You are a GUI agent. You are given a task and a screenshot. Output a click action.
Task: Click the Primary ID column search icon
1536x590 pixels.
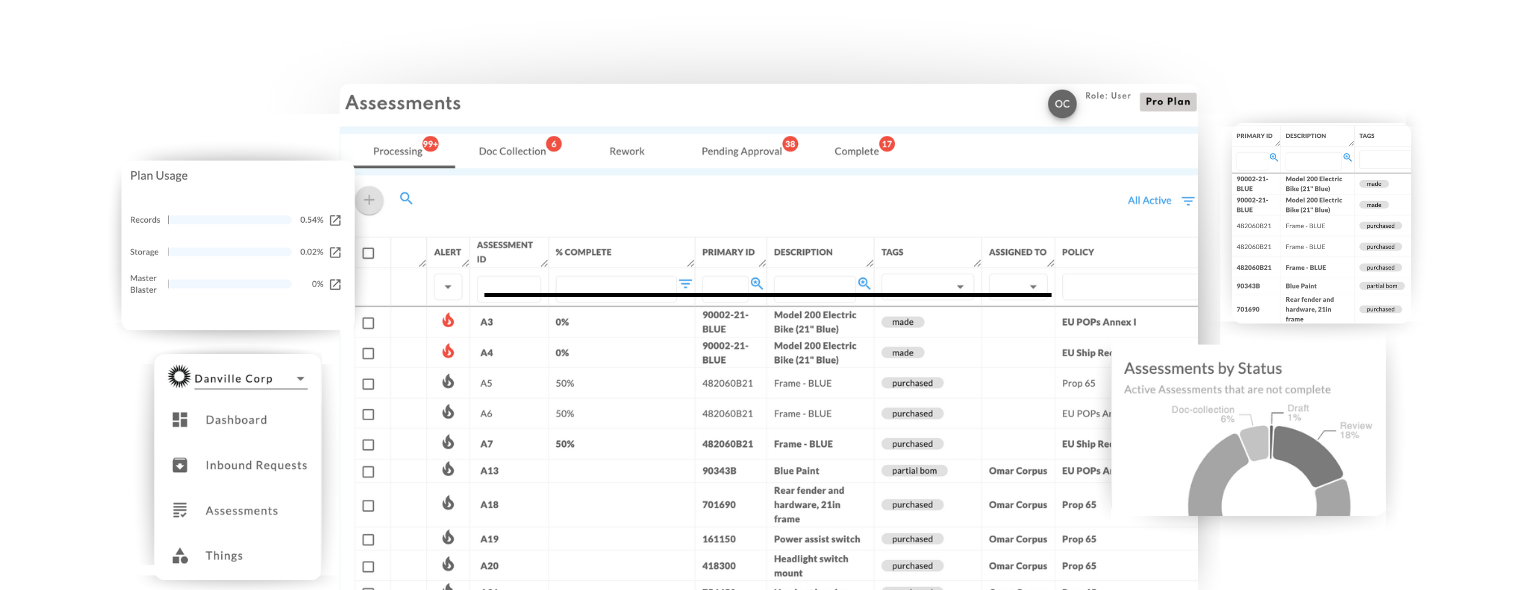tap(756, 284)
